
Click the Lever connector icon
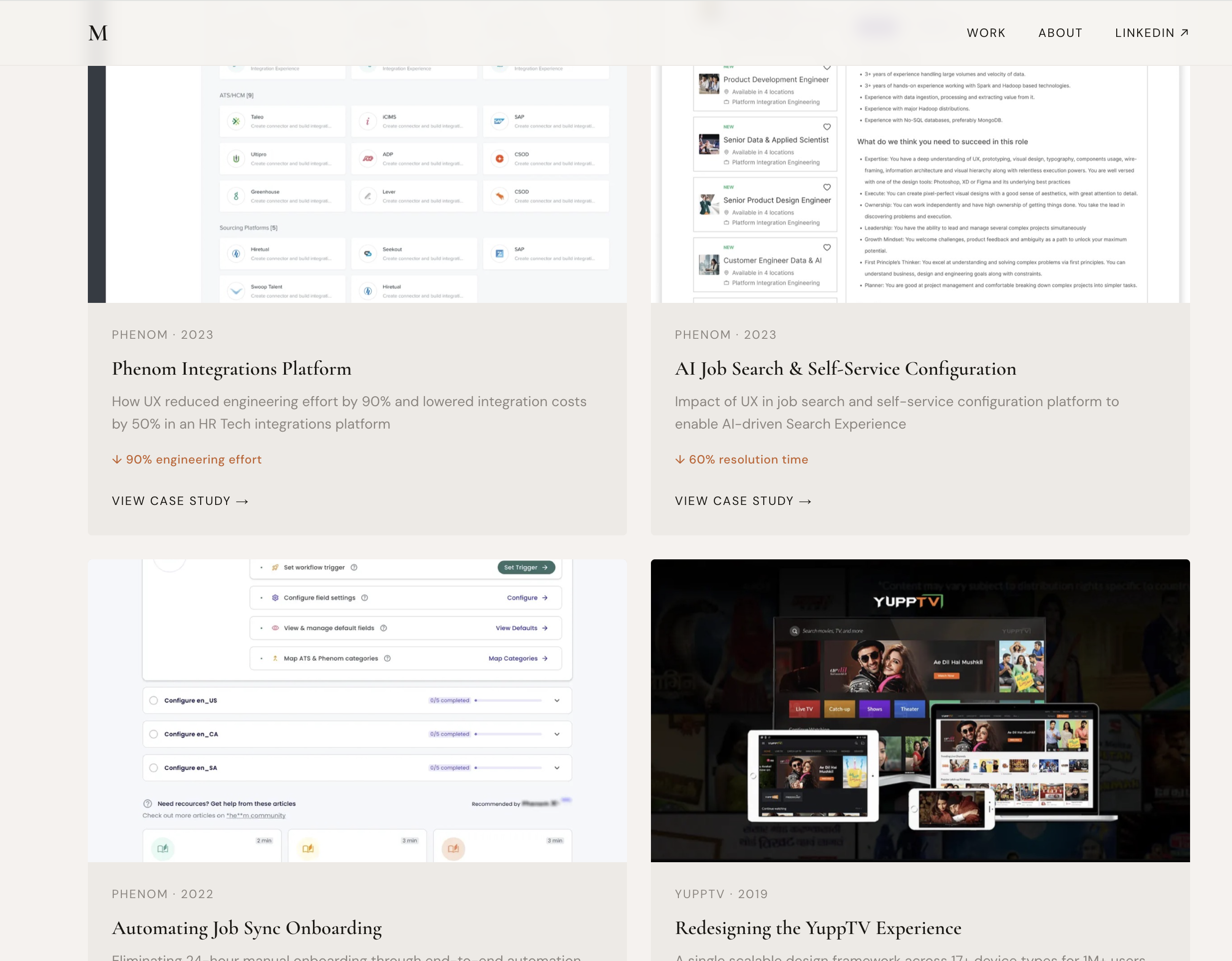368,196
